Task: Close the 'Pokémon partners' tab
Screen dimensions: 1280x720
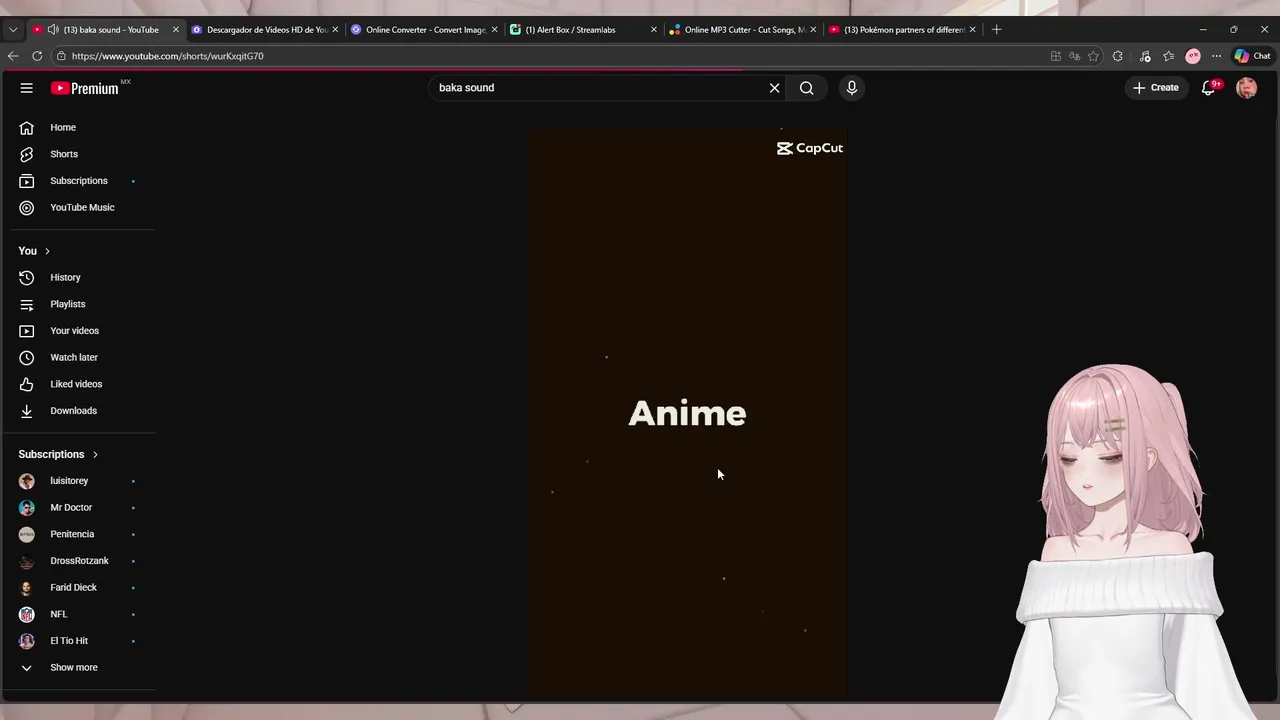Action: (x=972, y=30)
